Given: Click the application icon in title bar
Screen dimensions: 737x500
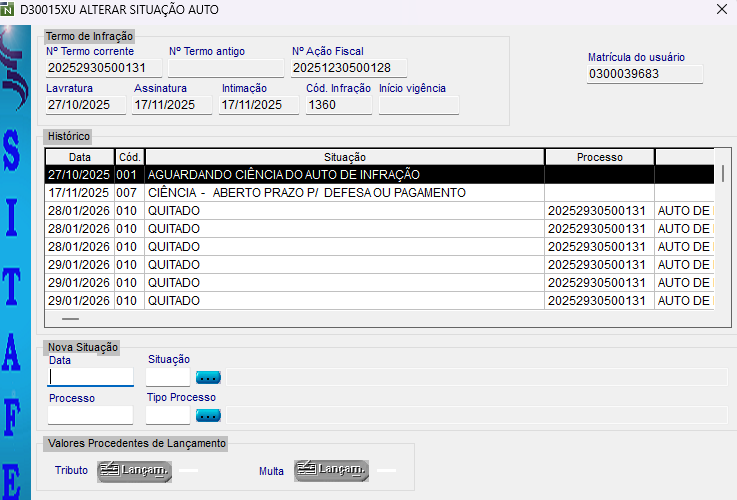Looking at the screenshot, I should tap(8, 9).
